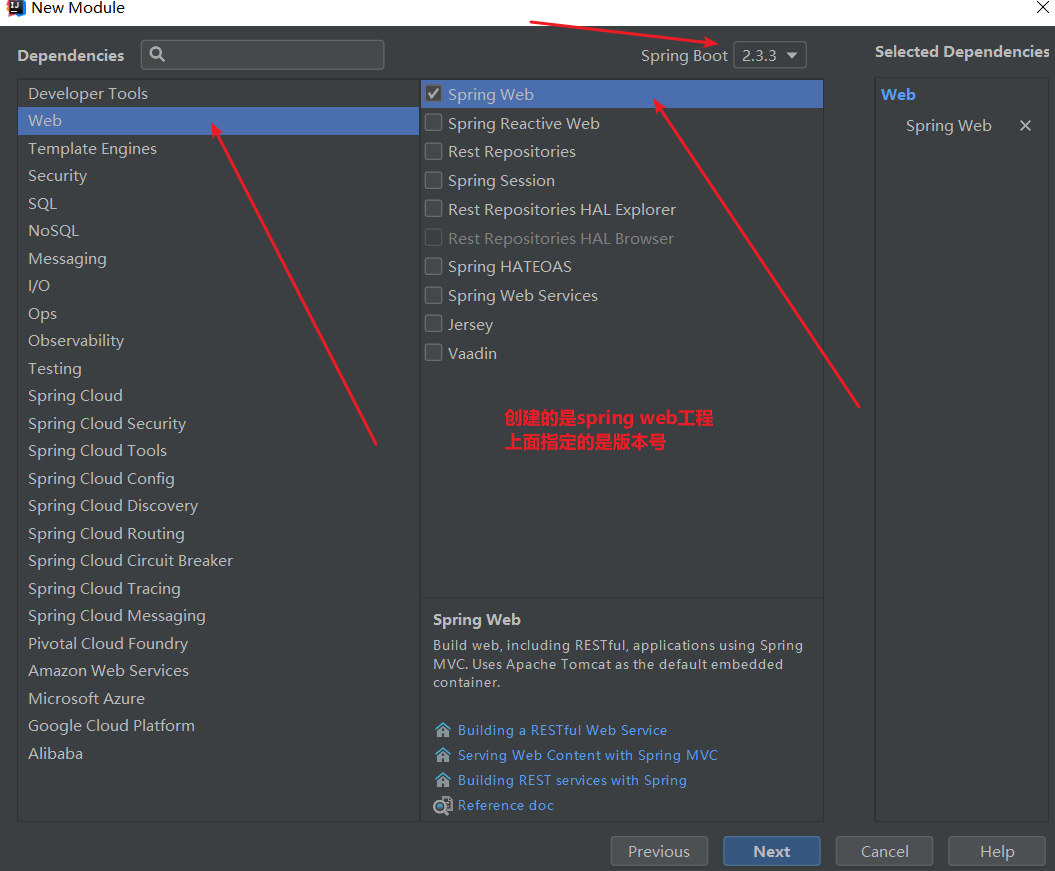Check the Spring Session dependency

434,180
